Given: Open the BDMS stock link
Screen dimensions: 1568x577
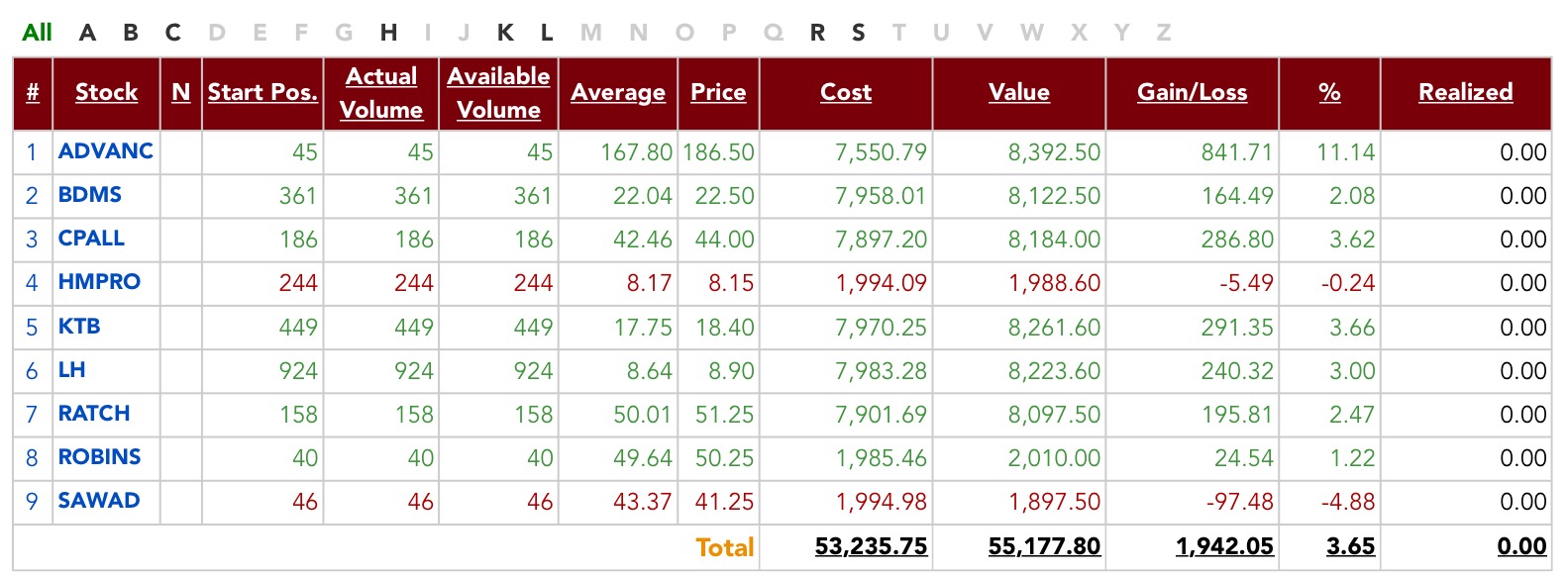Looking at the screenshot, I should (90, 195).
